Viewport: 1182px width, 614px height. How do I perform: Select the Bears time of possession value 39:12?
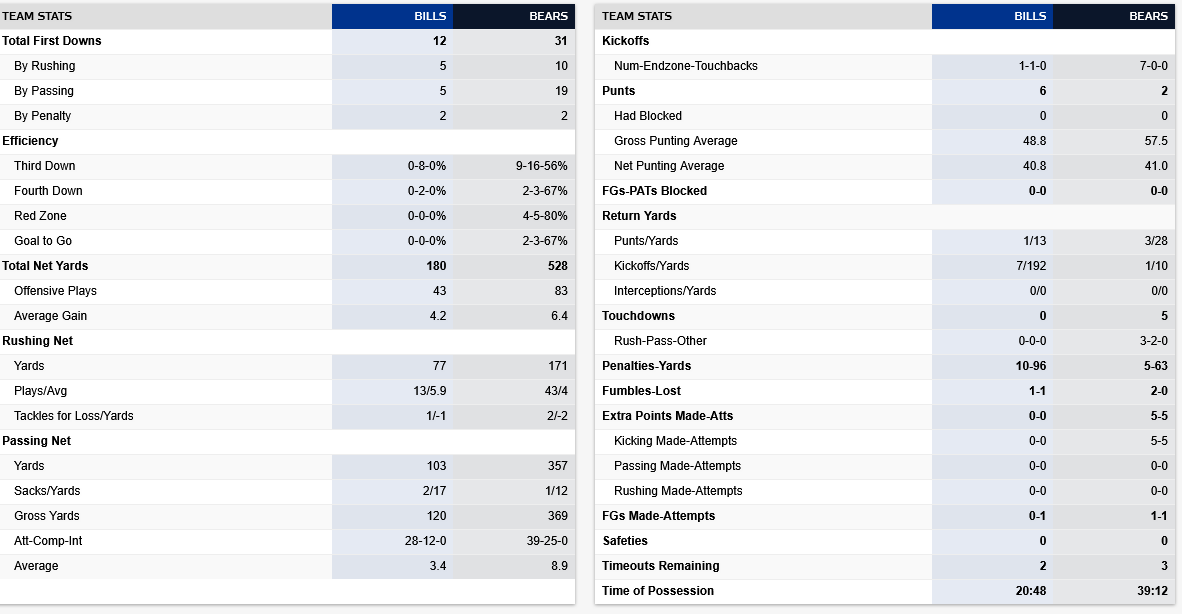coord(1151,591)
